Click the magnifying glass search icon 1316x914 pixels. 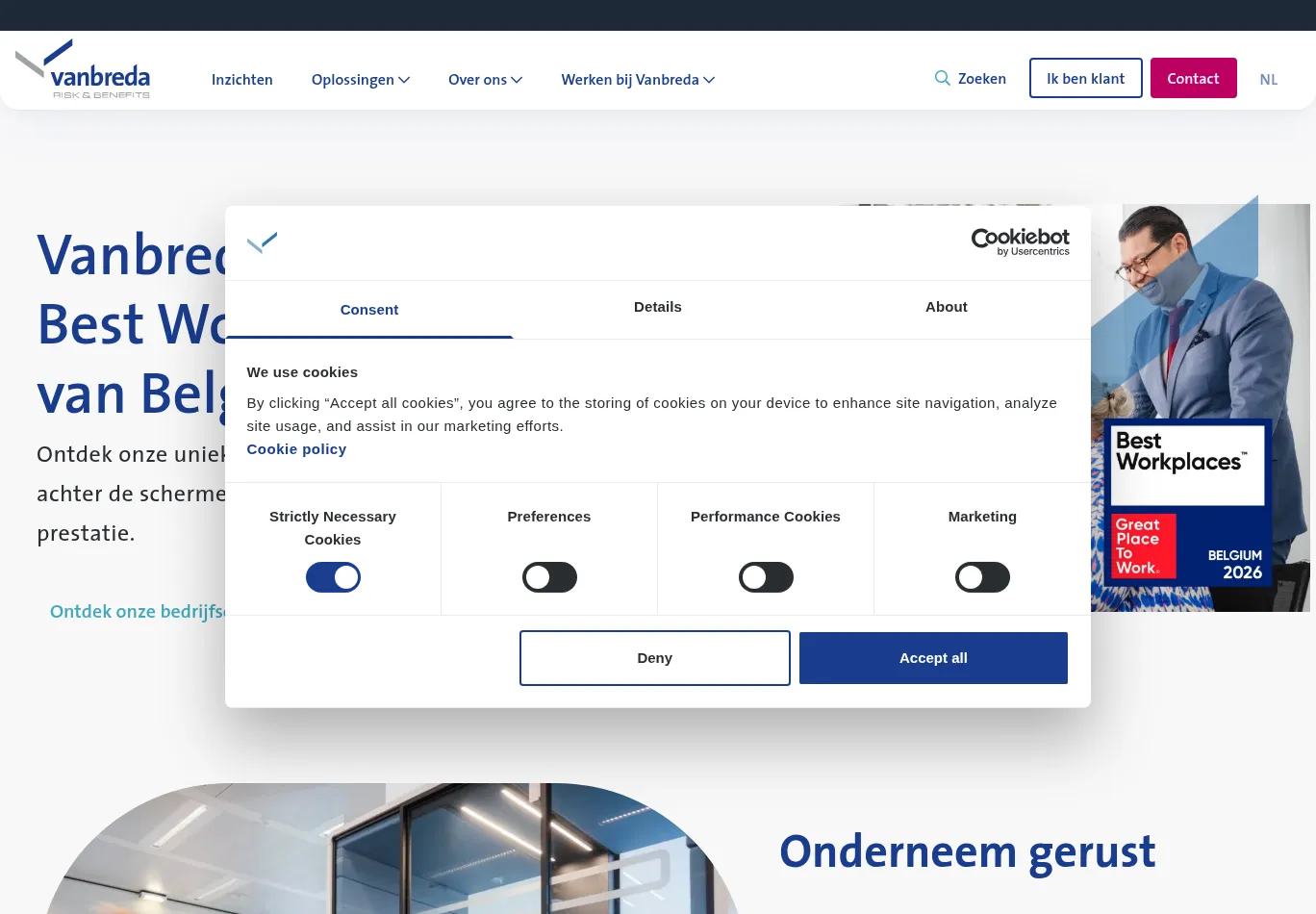943,78
